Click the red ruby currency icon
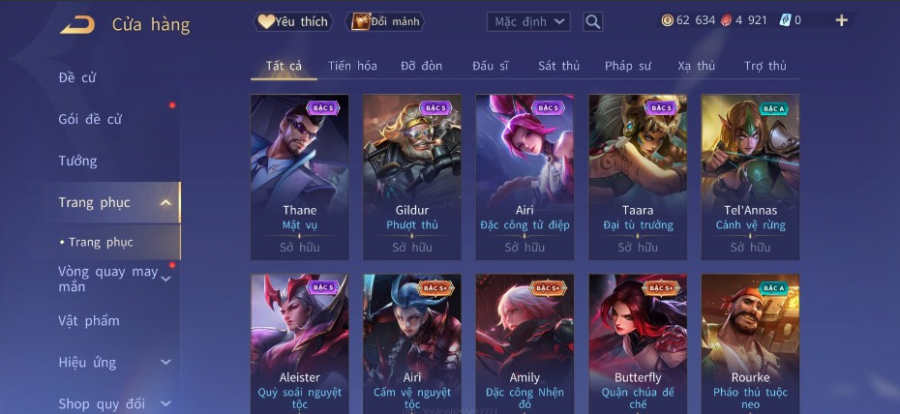 (x=726, y=21)
